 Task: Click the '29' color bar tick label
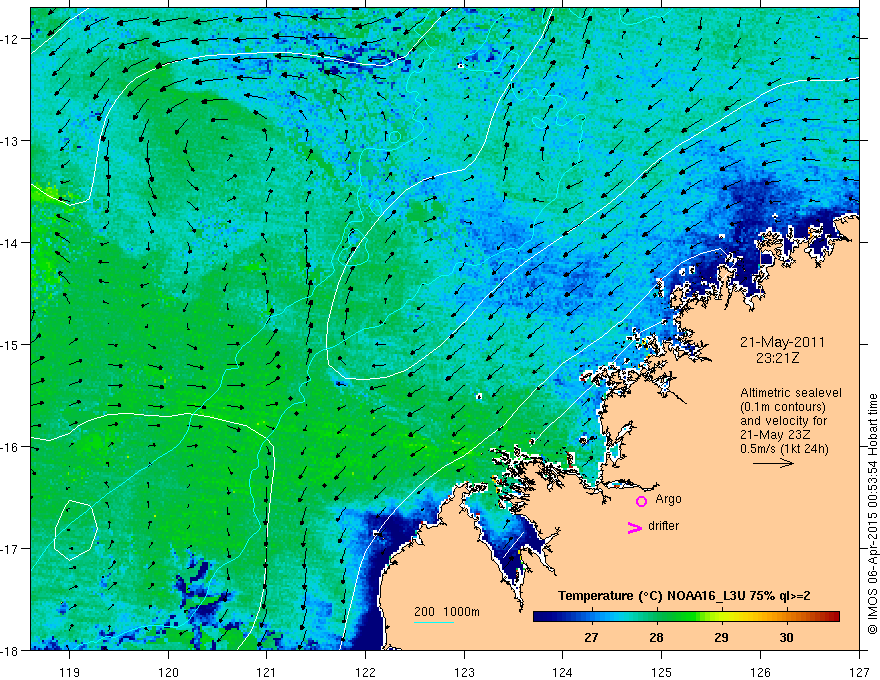[721, 637]
